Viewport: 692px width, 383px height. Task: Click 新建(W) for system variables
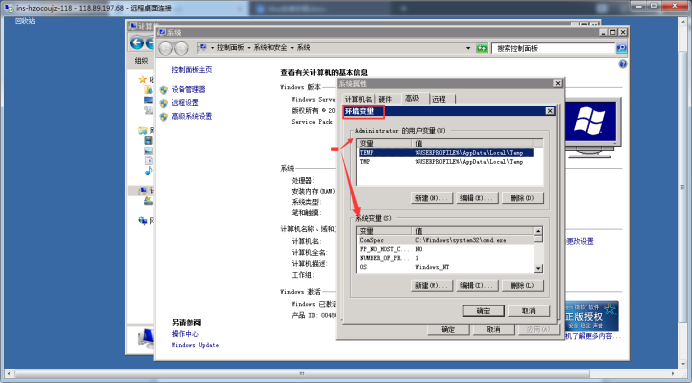point(431,285)
